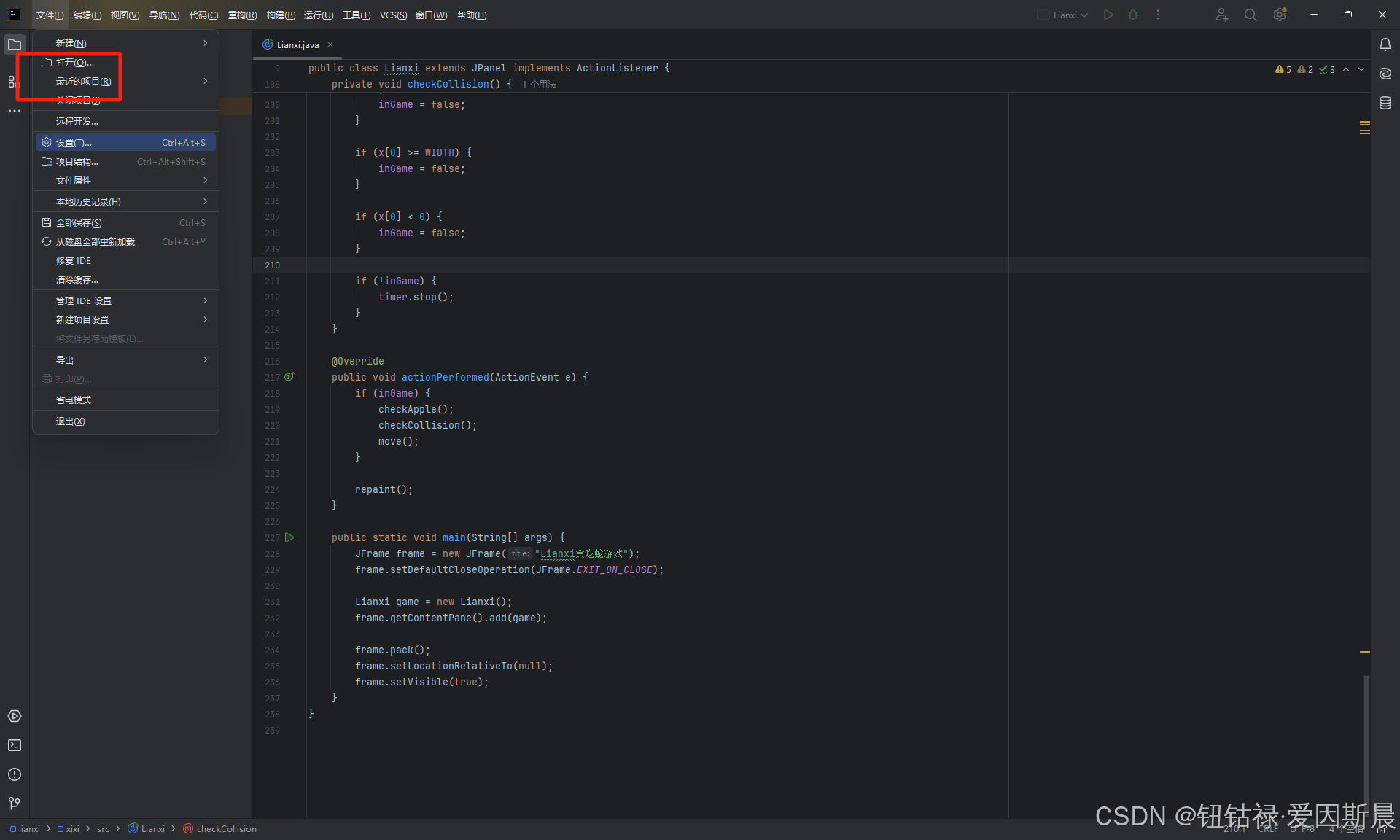Open the Problems tool window icon

[15, 774]
